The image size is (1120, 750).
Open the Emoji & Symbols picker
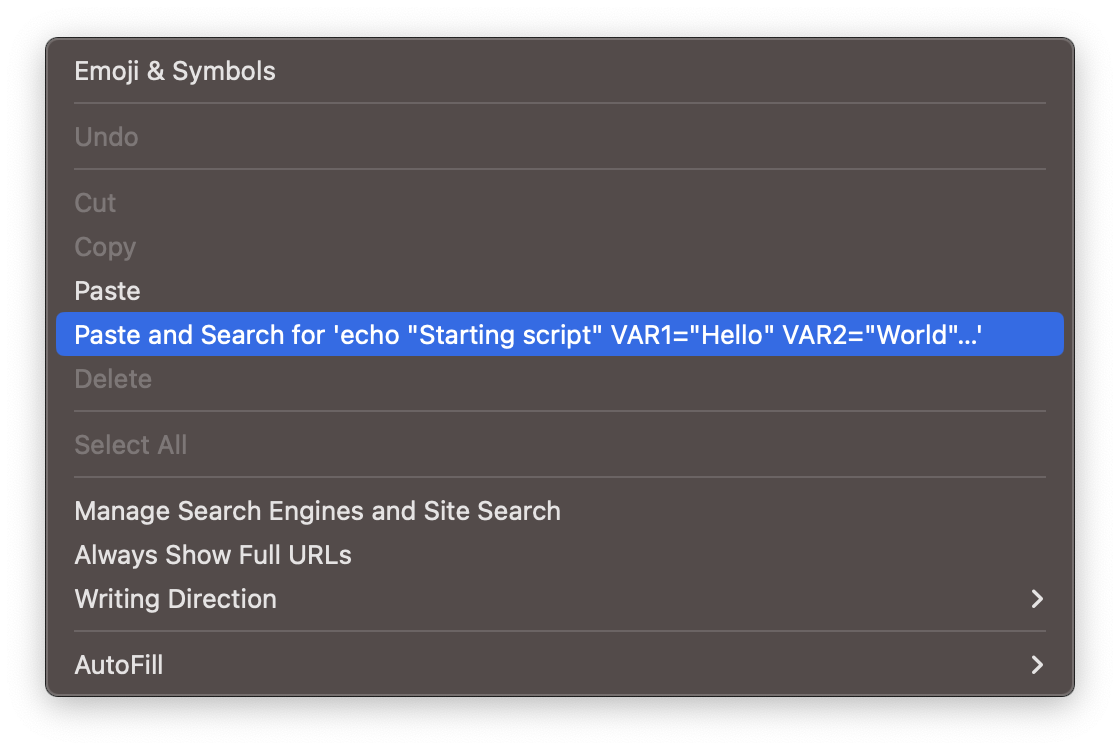(x=175, y=71)
